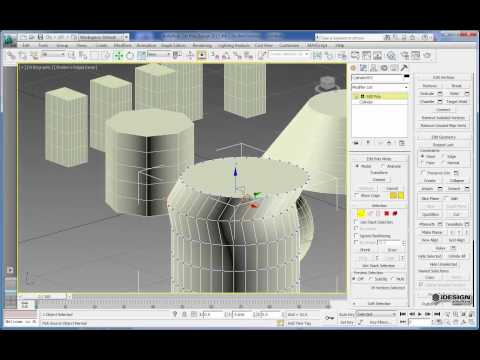Viewport: 480px width, 360px height.
Task: Select Vertex sub-object level icon
Action: click(361, 213)
